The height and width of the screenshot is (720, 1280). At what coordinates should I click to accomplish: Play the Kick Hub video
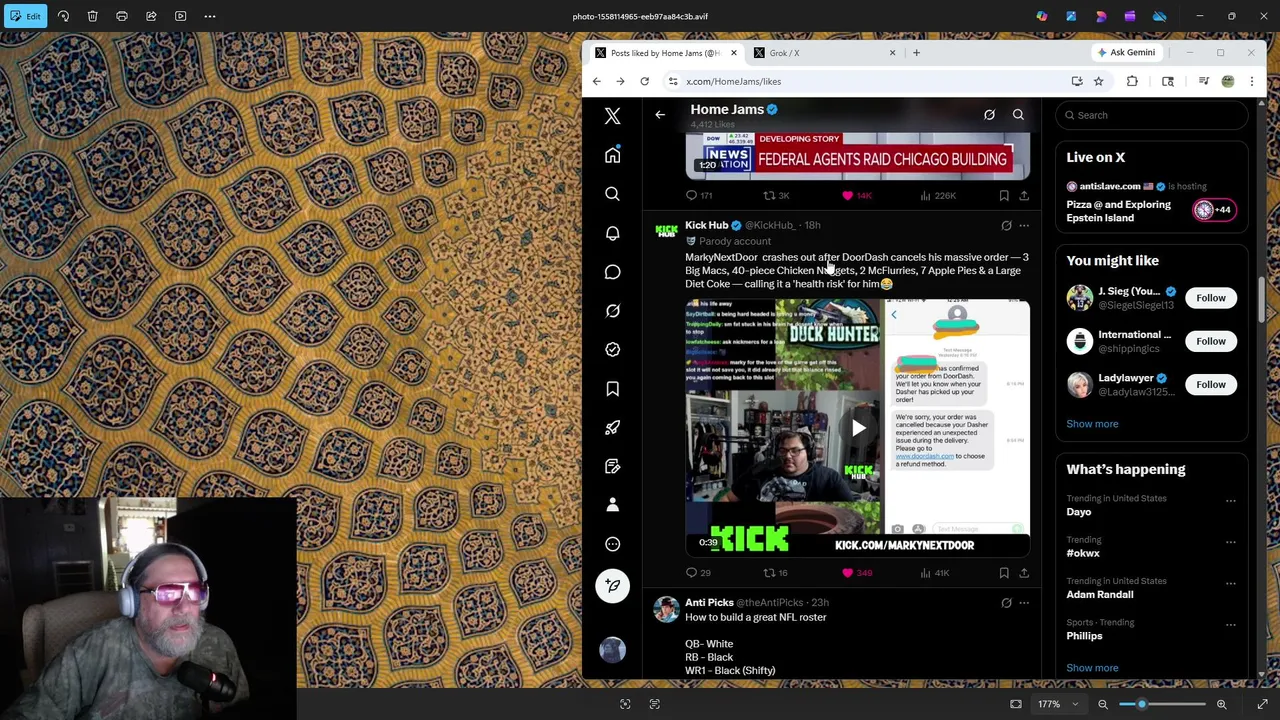(x=858, y=428)
